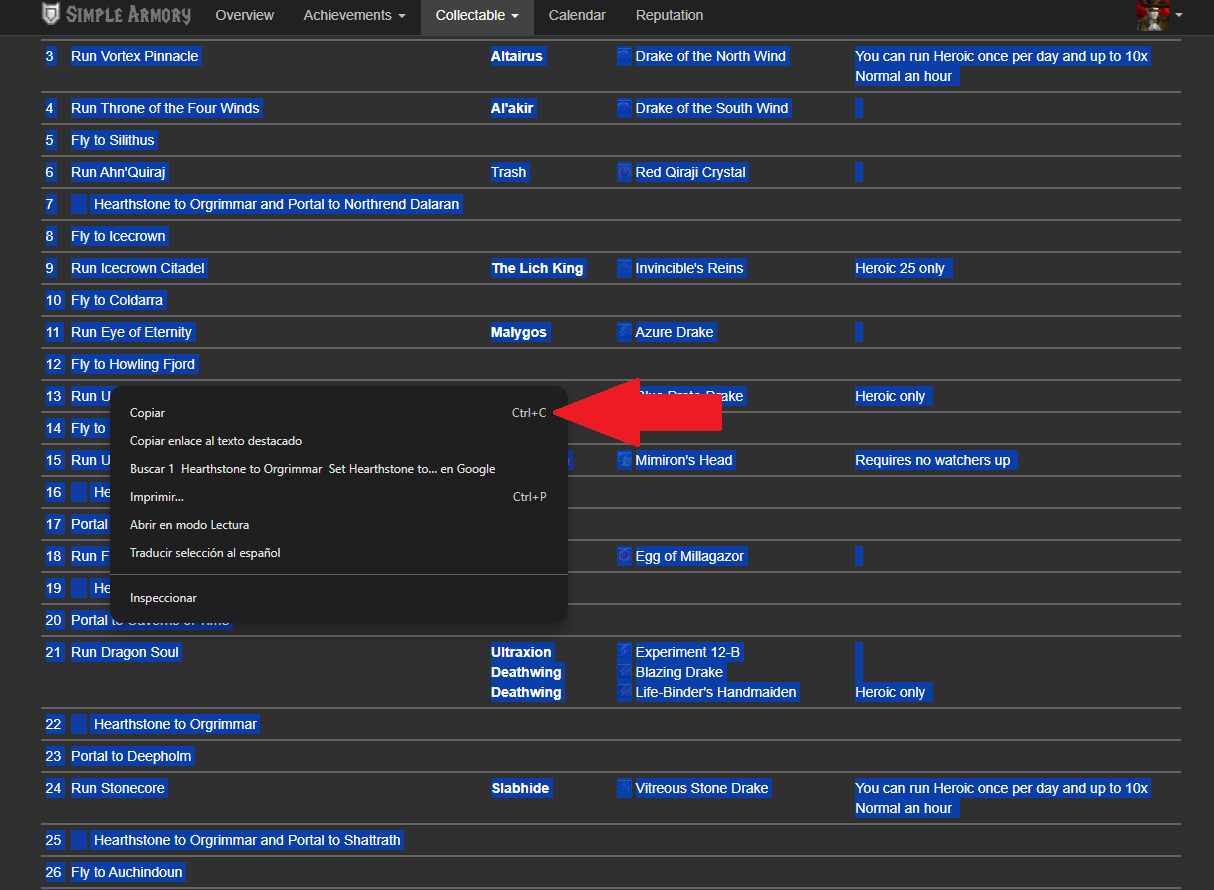Click the Red Qiraji Crystal mount icon
Image resolution: width=1214 pixels, height=890 pixels.
click(x=624, y=172)
